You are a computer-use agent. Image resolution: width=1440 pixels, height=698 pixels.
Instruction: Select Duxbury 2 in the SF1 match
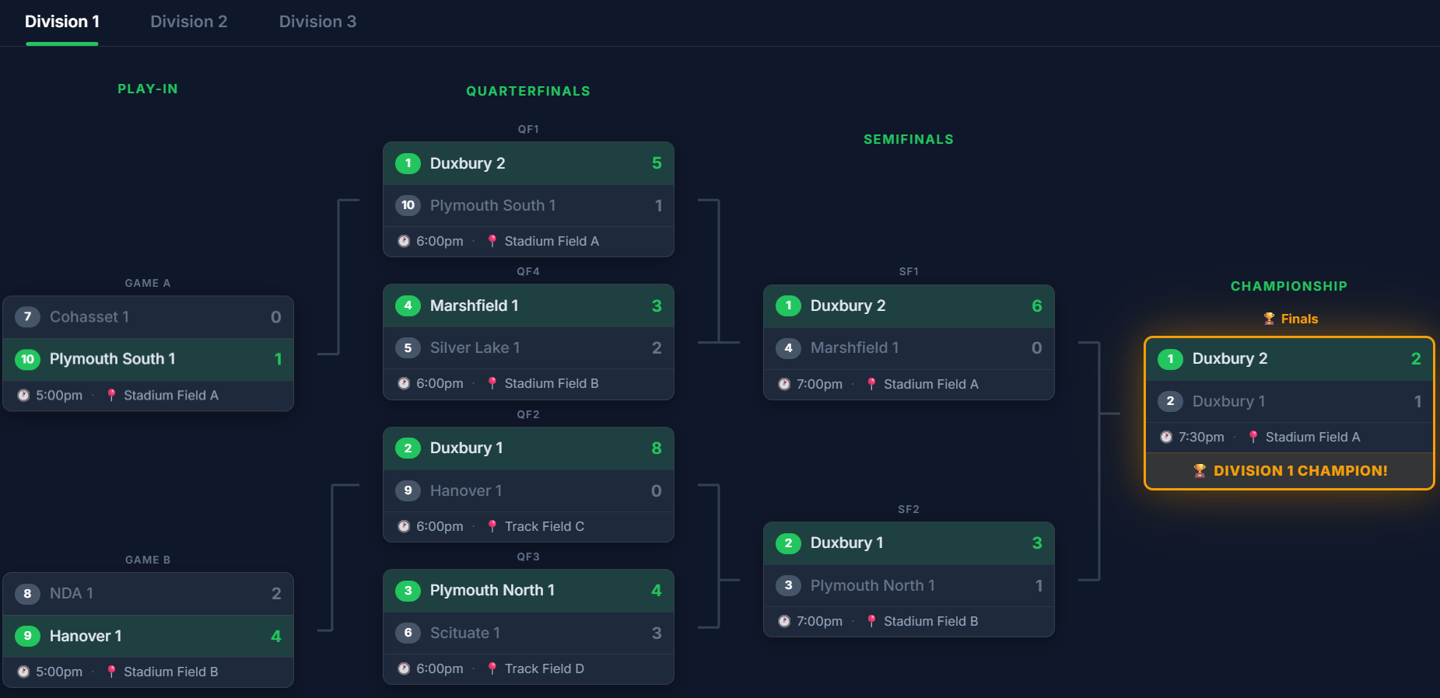tap(909, 306)
